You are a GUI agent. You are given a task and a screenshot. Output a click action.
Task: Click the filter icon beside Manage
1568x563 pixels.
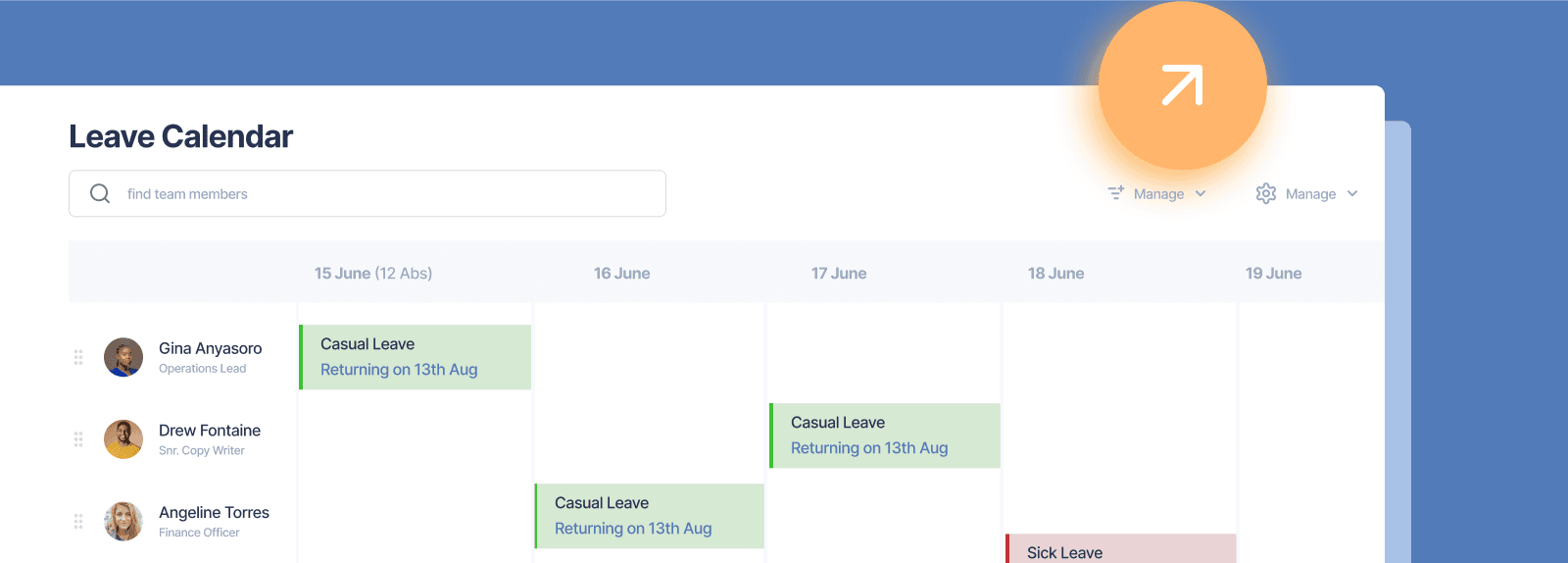pos(1116,193)
